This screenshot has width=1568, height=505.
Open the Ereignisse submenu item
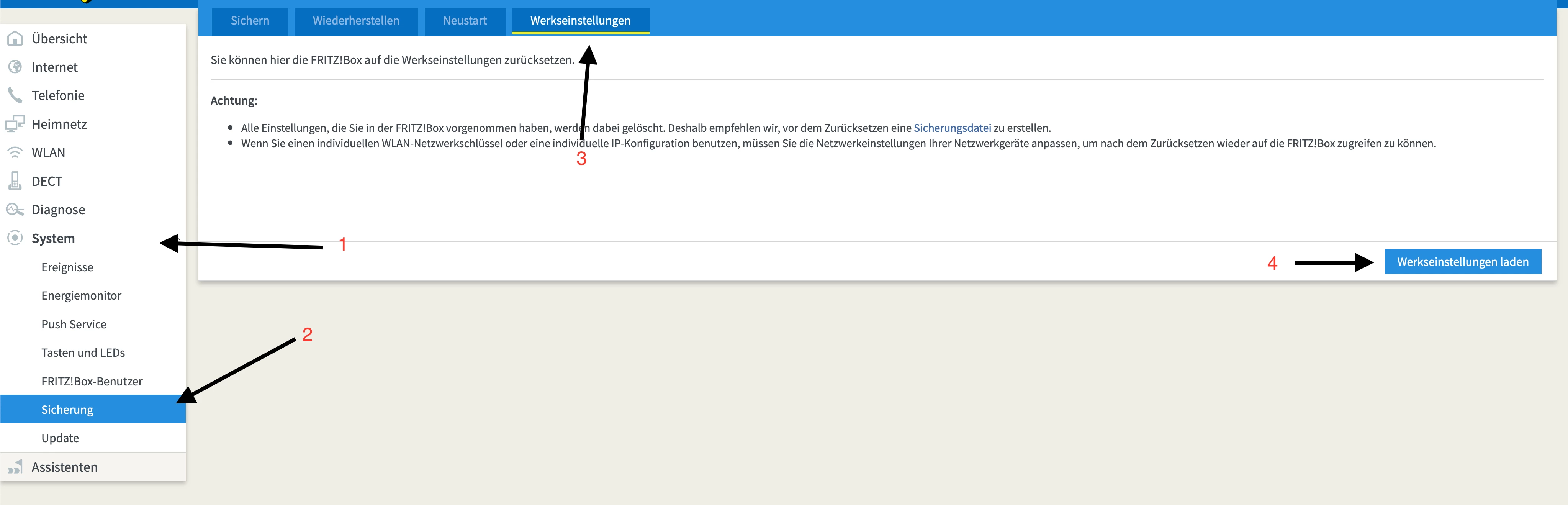pos(67,267)
